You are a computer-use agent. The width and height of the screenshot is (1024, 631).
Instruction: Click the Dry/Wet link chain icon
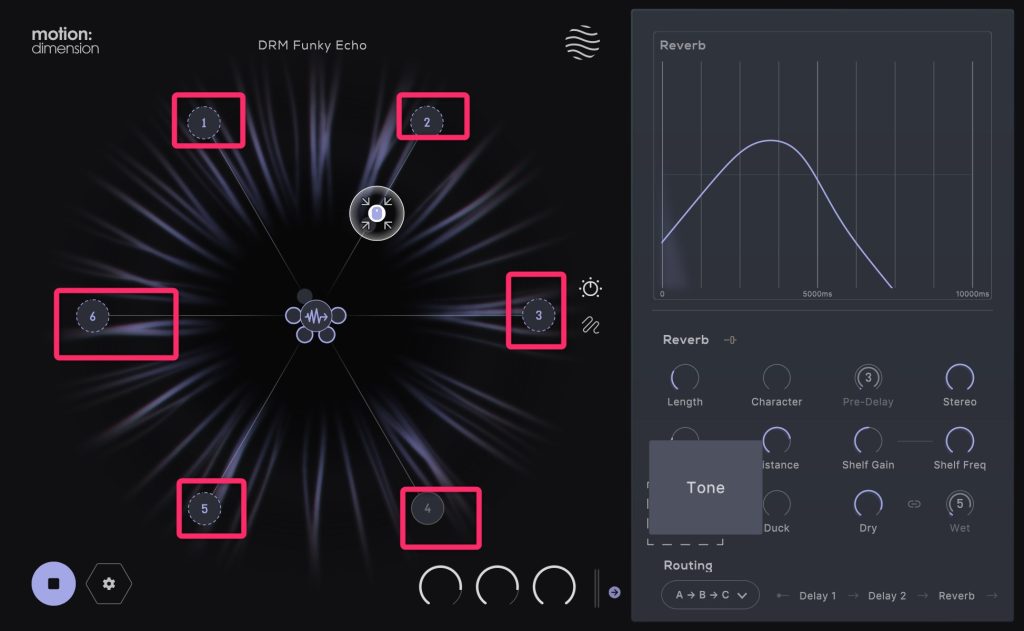[913, 504]
